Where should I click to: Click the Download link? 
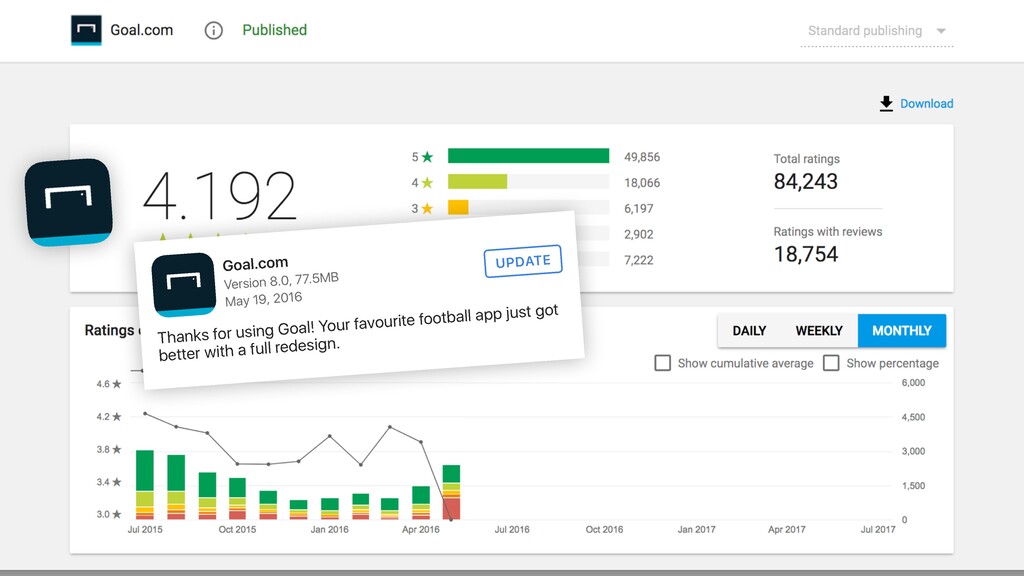click(x=927, y=104)
